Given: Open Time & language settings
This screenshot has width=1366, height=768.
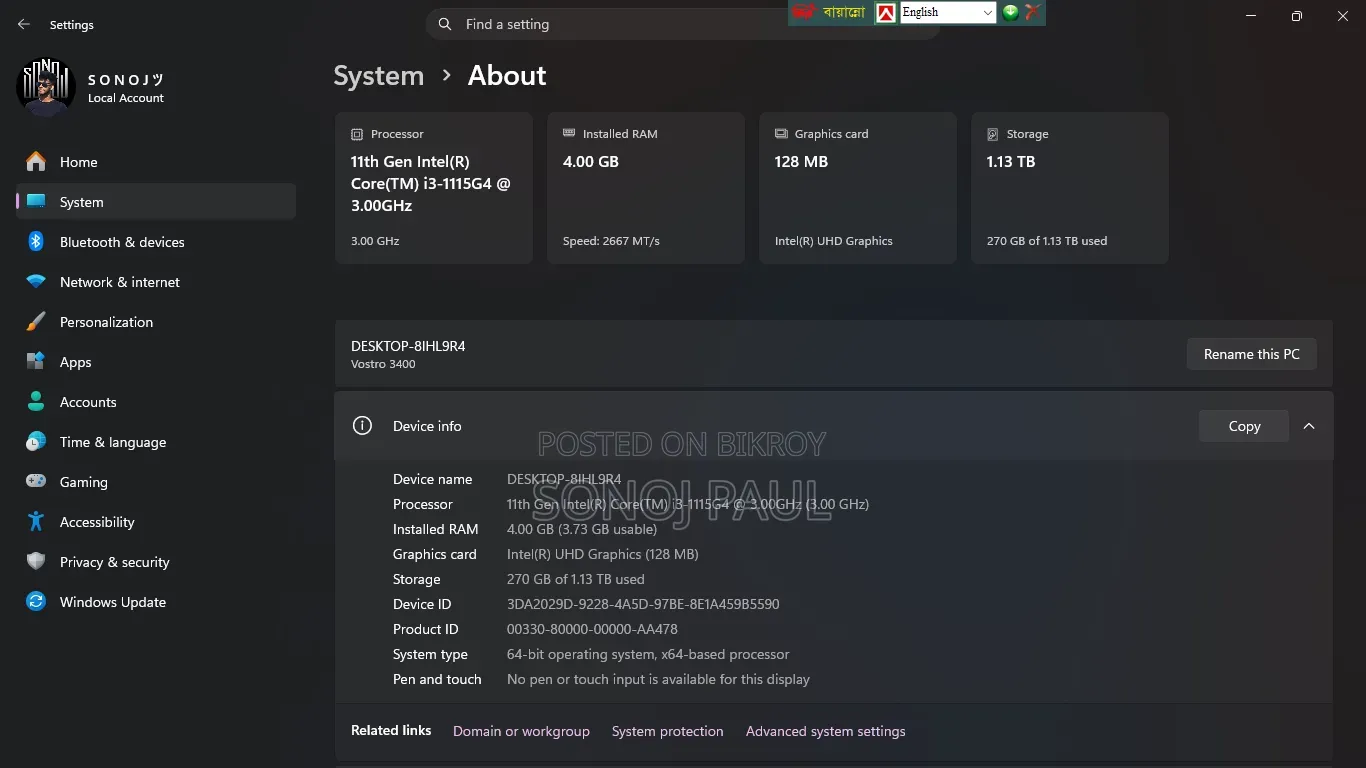Looking at the screenshot, I should click(x=156, y=442).
